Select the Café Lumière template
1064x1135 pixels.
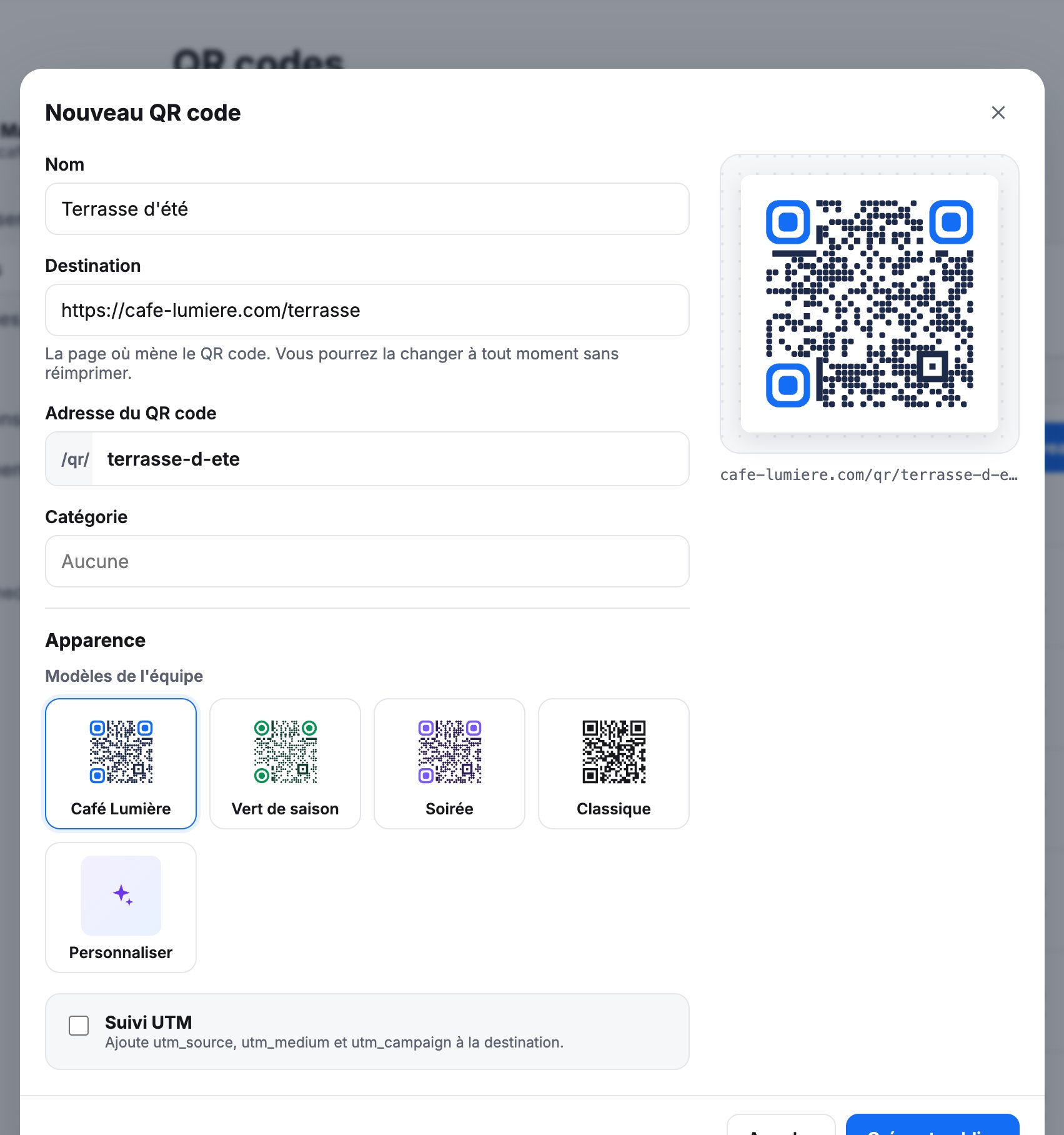(121, 764)
